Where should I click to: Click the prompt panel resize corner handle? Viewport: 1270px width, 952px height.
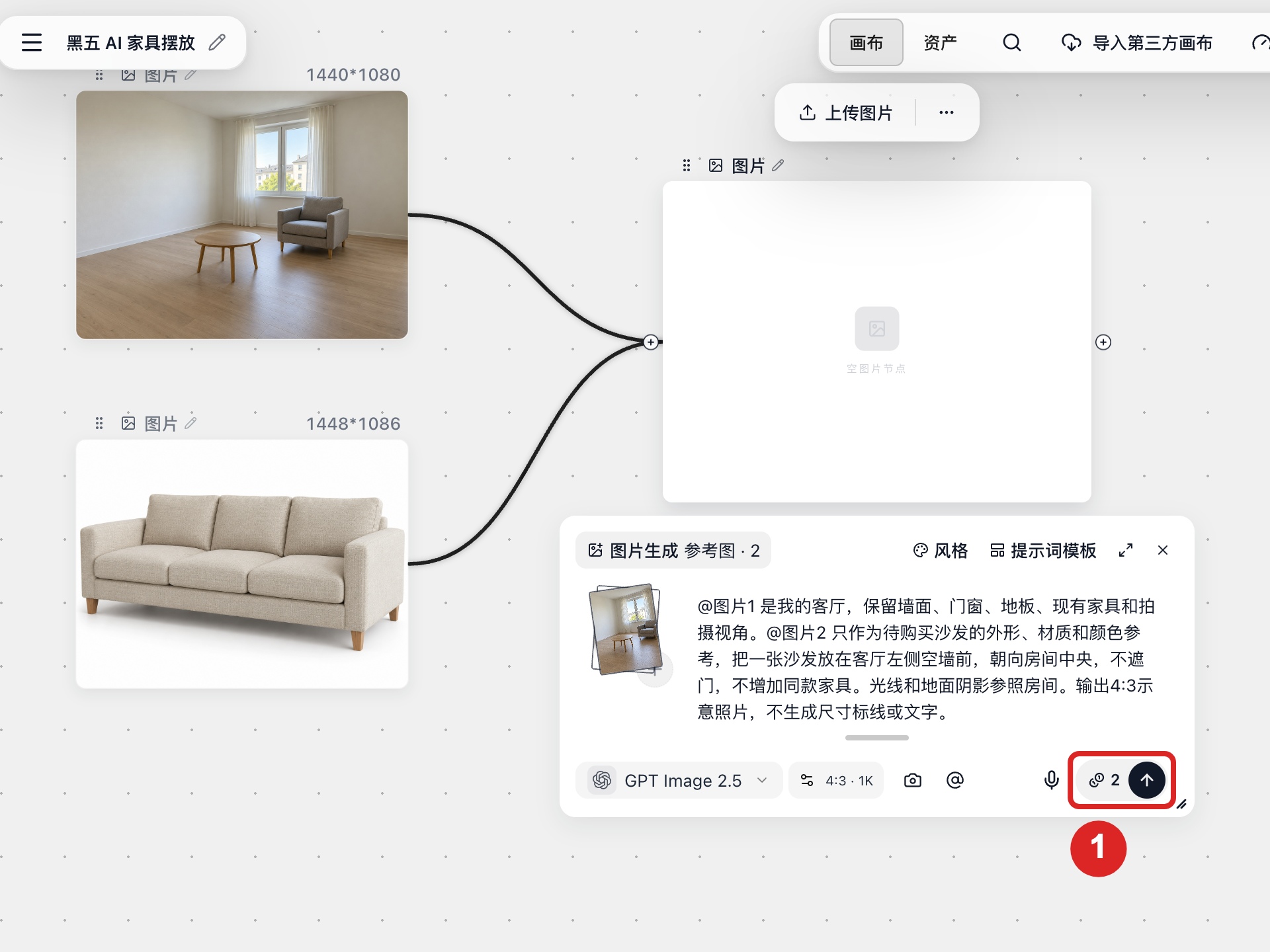(1181, 804)
